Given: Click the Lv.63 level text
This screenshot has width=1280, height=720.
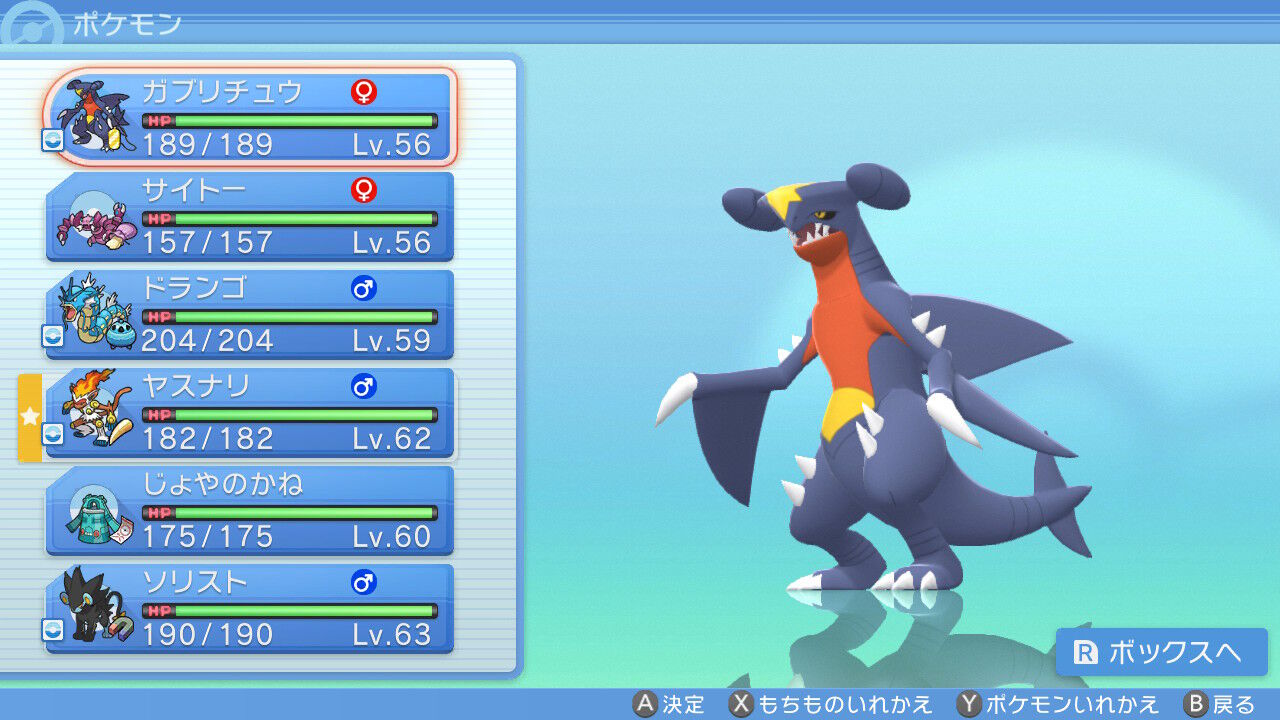Looking at the screenshot, I should [x=392, y=634].
